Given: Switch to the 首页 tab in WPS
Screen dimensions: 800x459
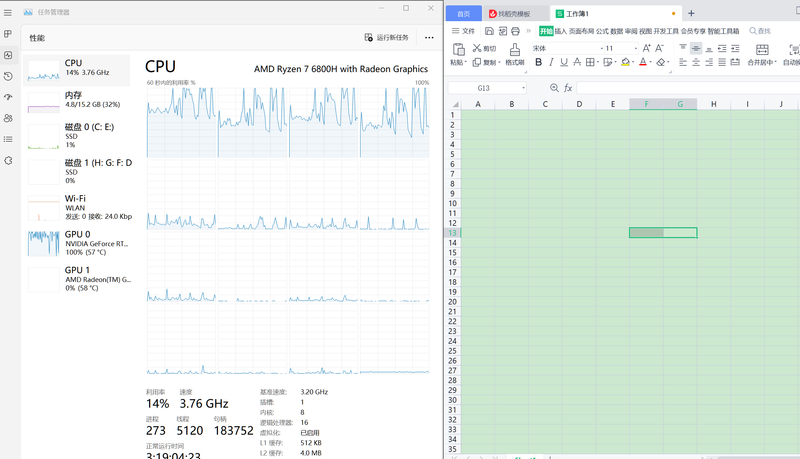Looking at the screenshot, I should 463,13.
